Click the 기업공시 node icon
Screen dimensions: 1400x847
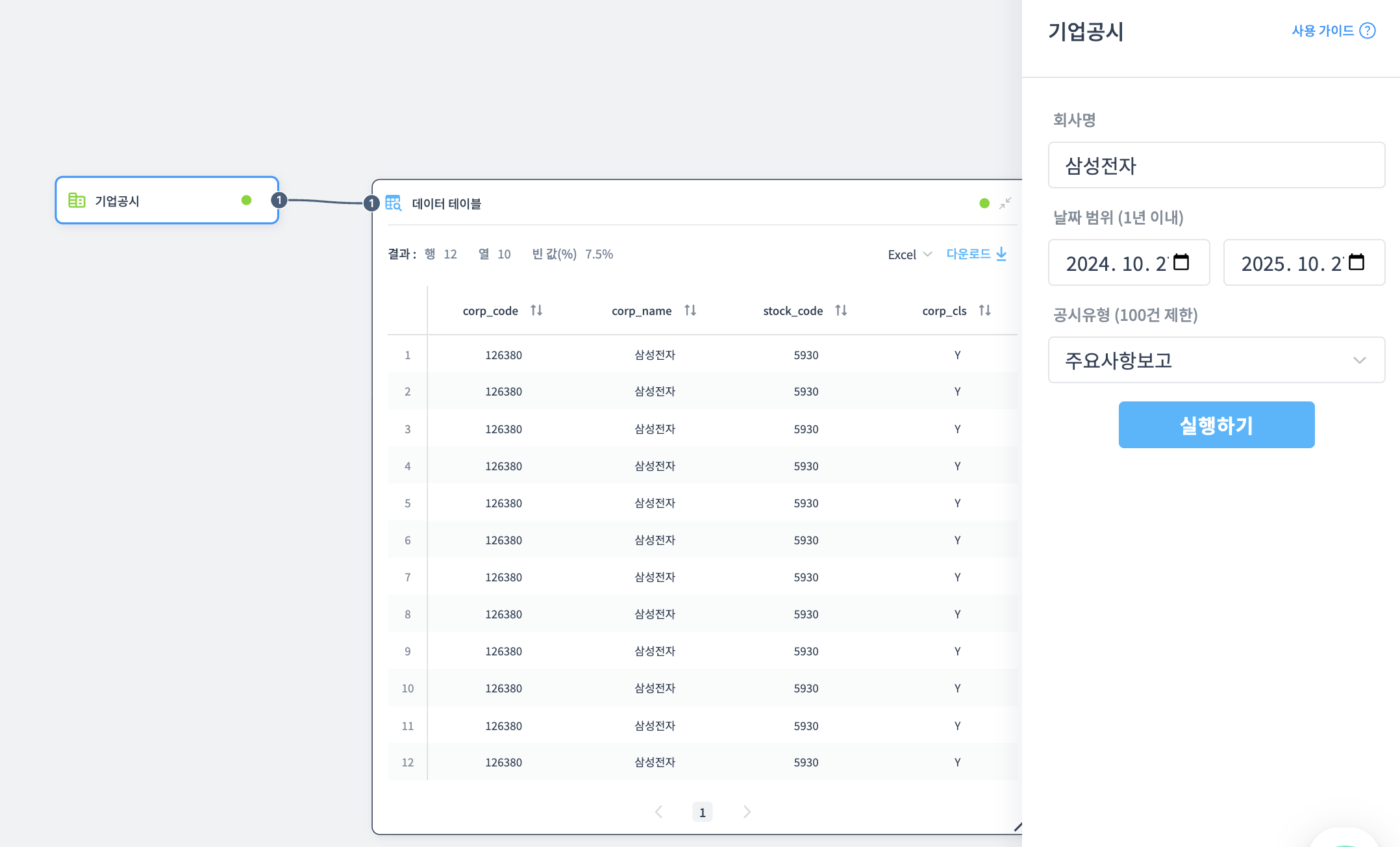click(77, 201)
